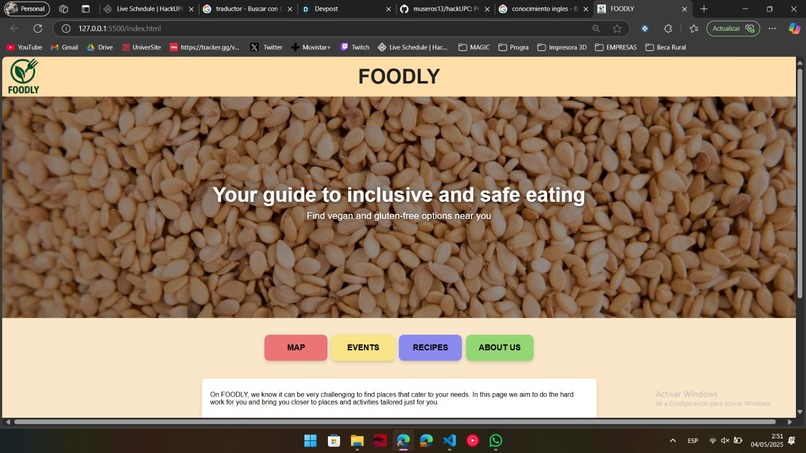Open Microsoft Store from taskbar

coord(334,441)
